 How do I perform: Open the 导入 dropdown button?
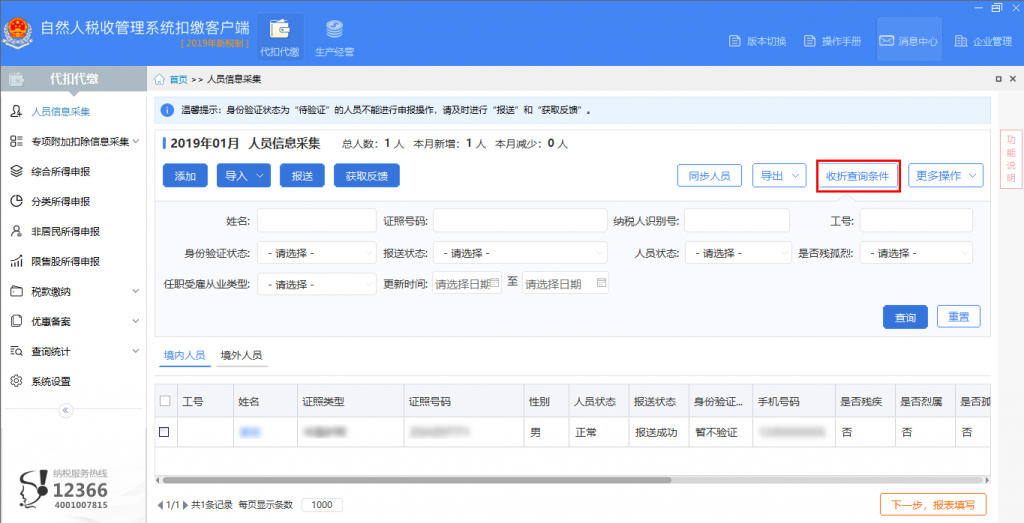coord(244,176)
